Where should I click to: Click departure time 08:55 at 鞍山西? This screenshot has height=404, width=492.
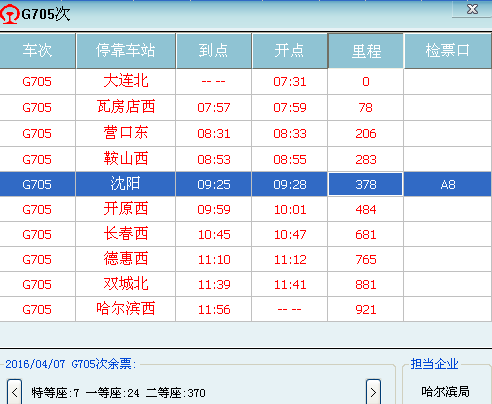(x=290, y=159)
